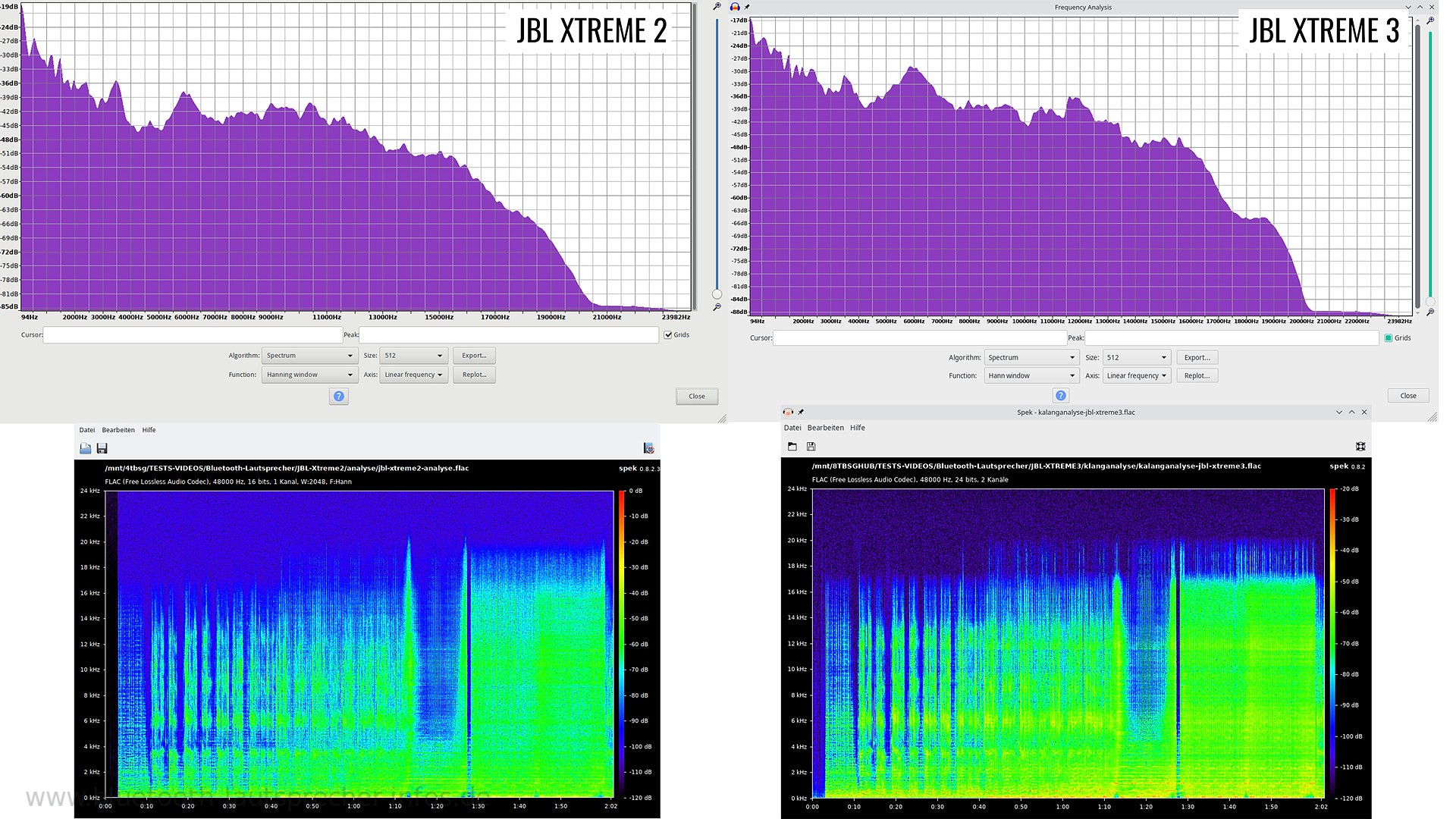Open Hilfe menu in xtreme3.flac Spek window

point(858,428)
